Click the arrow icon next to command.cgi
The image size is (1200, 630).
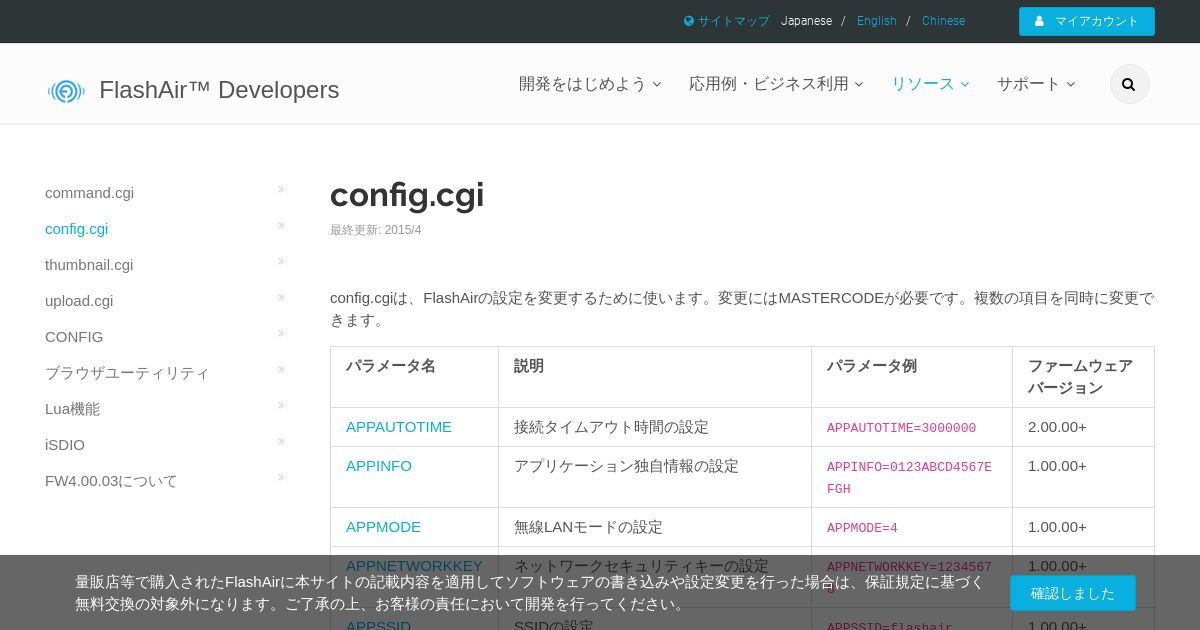click(x=281, y=189)
